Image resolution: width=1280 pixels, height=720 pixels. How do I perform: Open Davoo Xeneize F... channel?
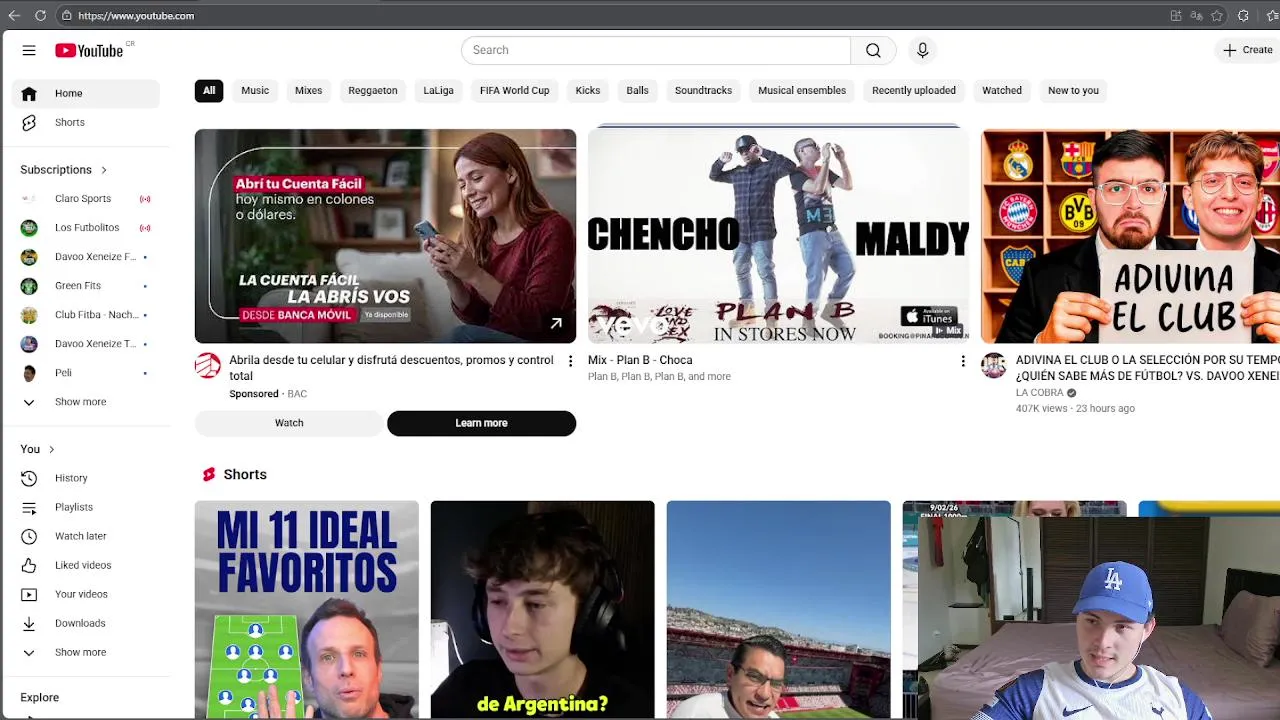(x=86, y=257)
